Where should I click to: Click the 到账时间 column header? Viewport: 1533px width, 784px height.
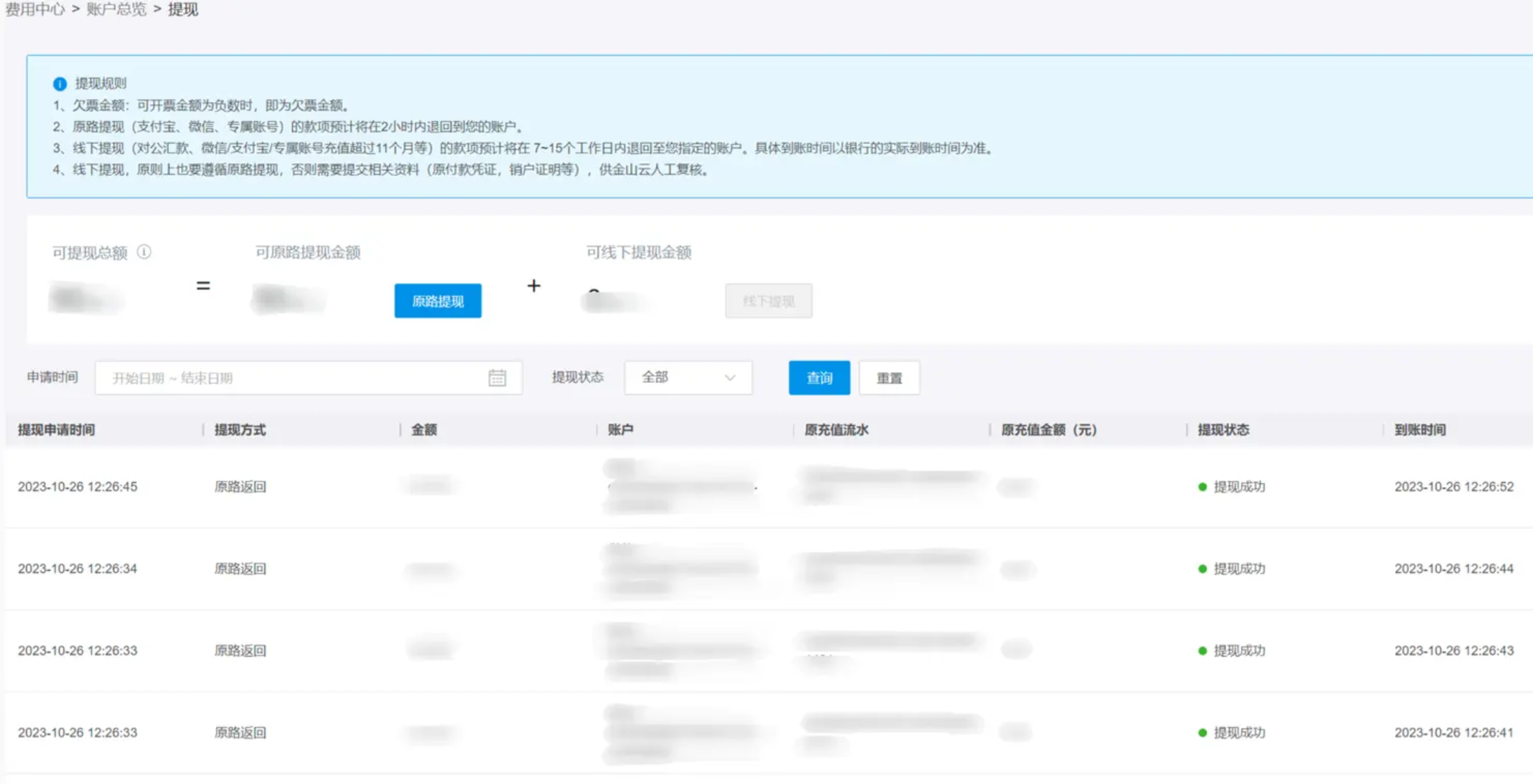tap(1420, 430)
